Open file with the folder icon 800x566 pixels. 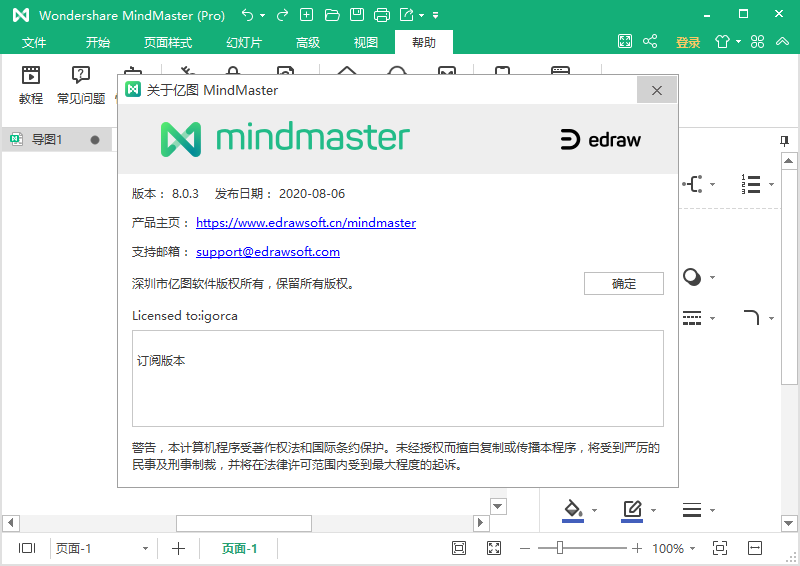[x=332, y=15]
